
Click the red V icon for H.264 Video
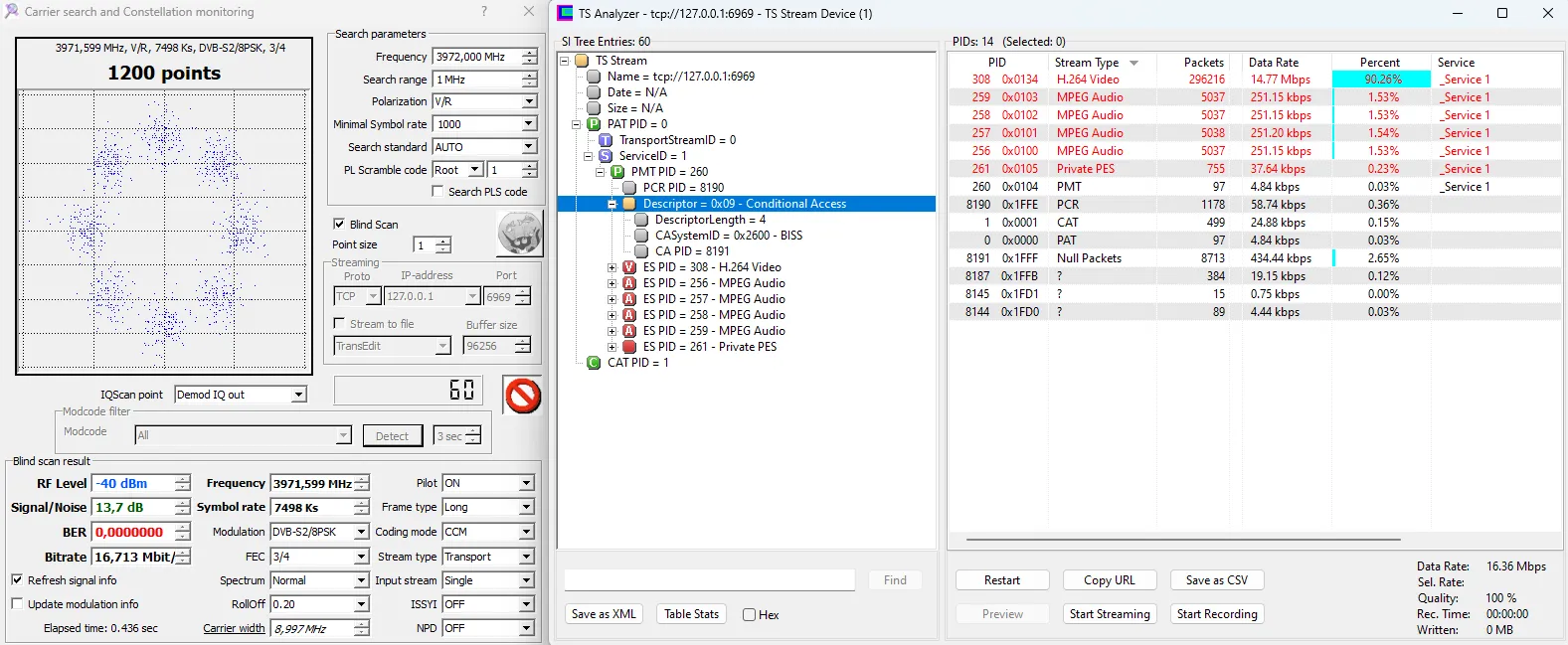point(629,267)
